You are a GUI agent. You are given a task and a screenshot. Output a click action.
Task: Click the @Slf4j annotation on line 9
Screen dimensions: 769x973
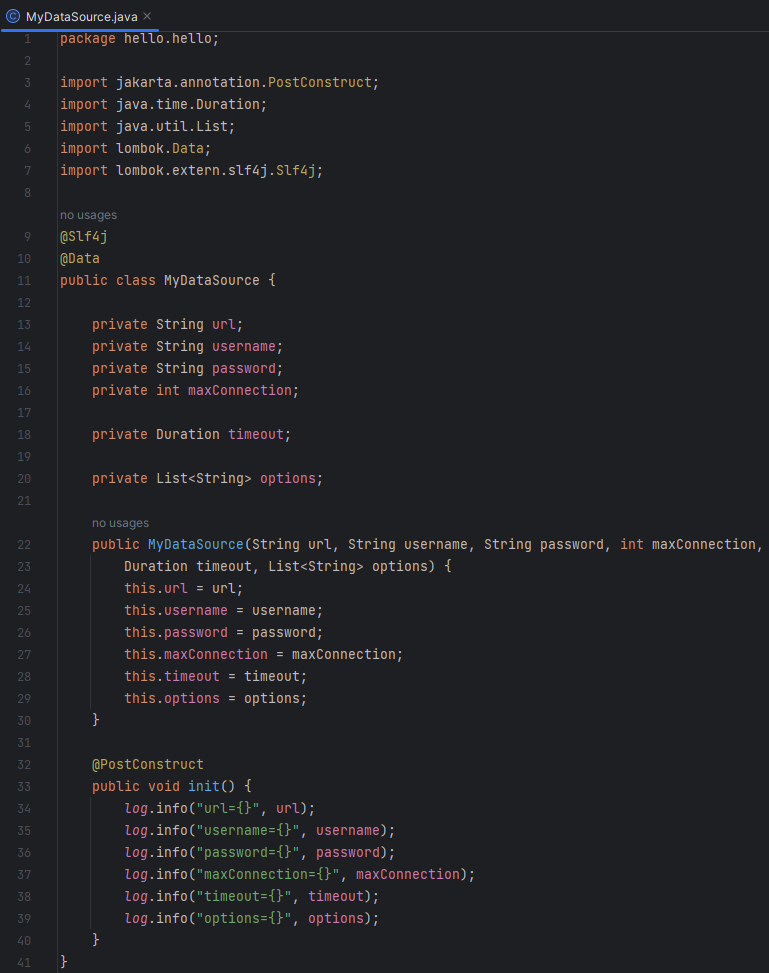click(x=84, y=236)
